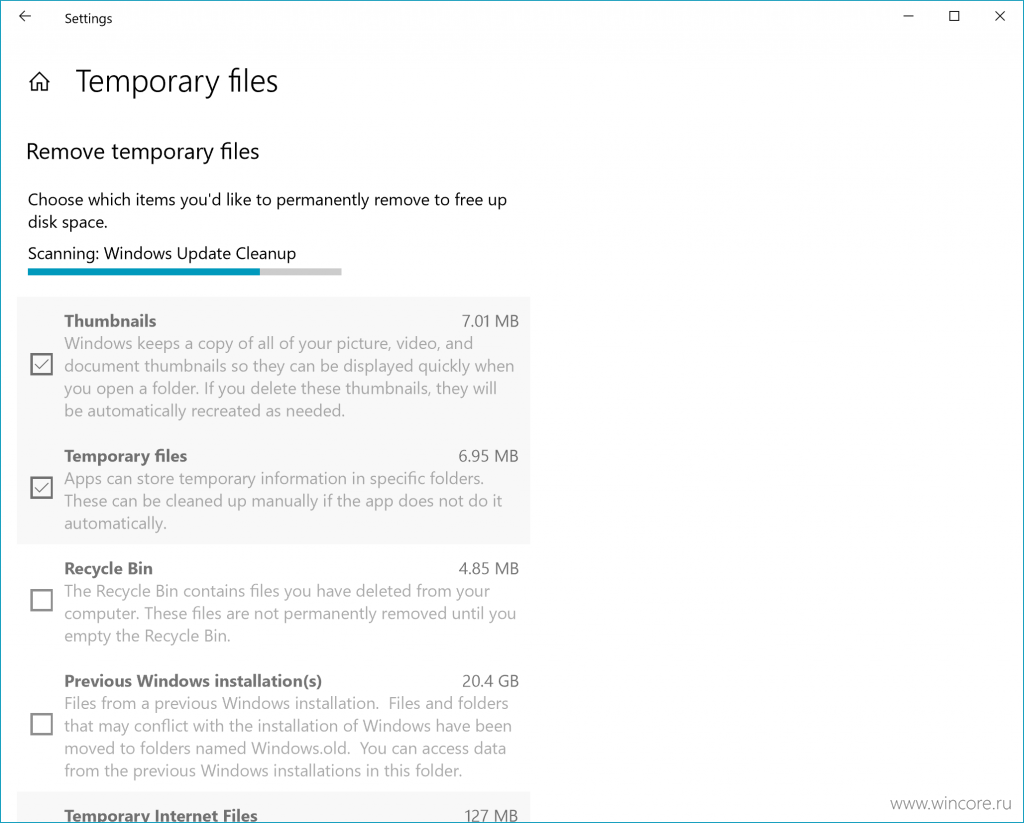This screenshot has height=823, width=1024.
Task: Click the Recycle Bin description text
Action: click(x=290, y=613)
